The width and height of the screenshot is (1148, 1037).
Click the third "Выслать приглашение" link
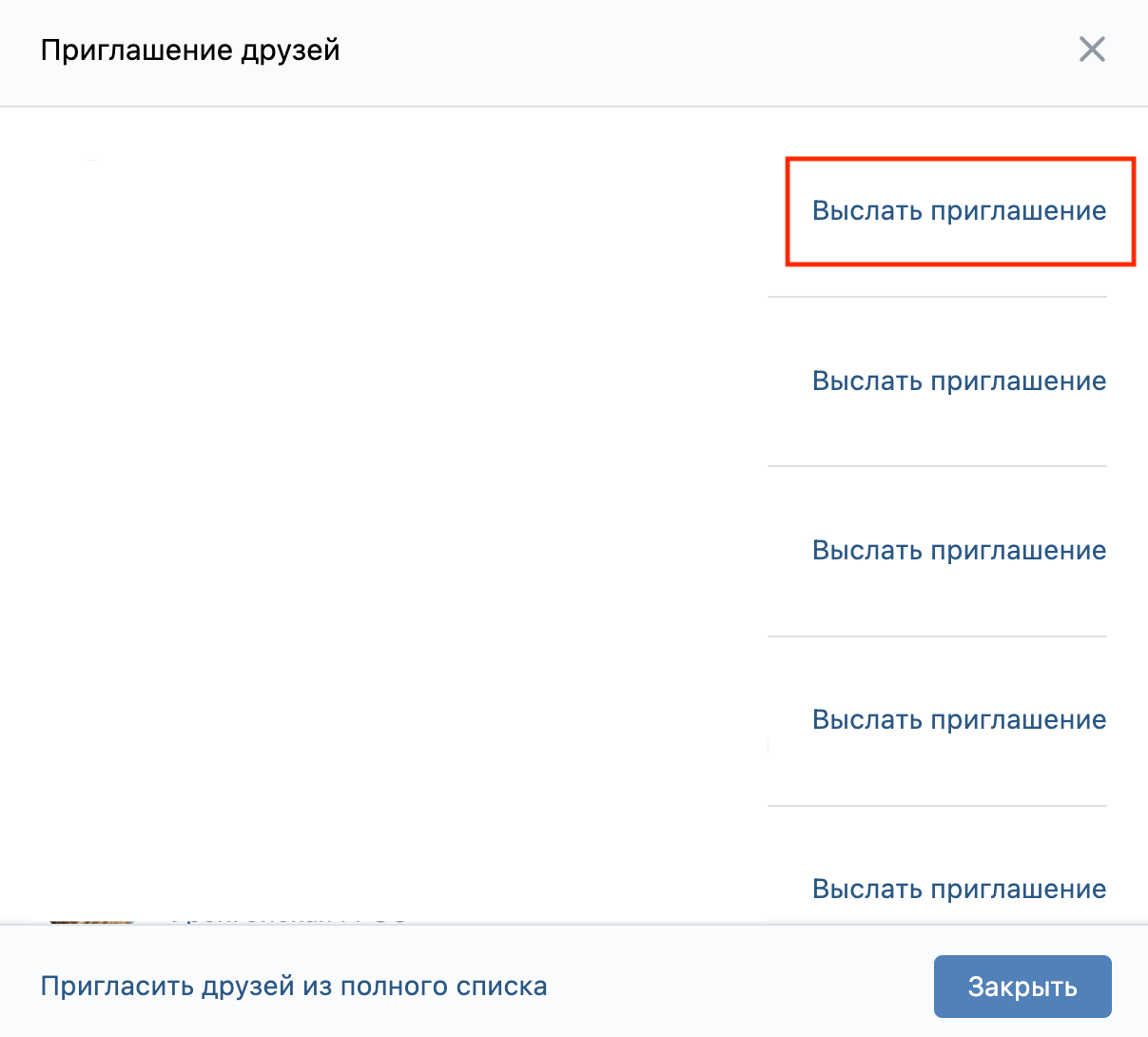click(x=959, y=551)
